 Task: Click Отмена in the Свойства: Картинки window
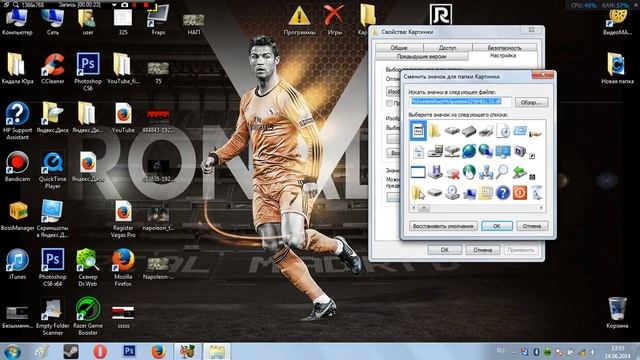coord(482,250)
